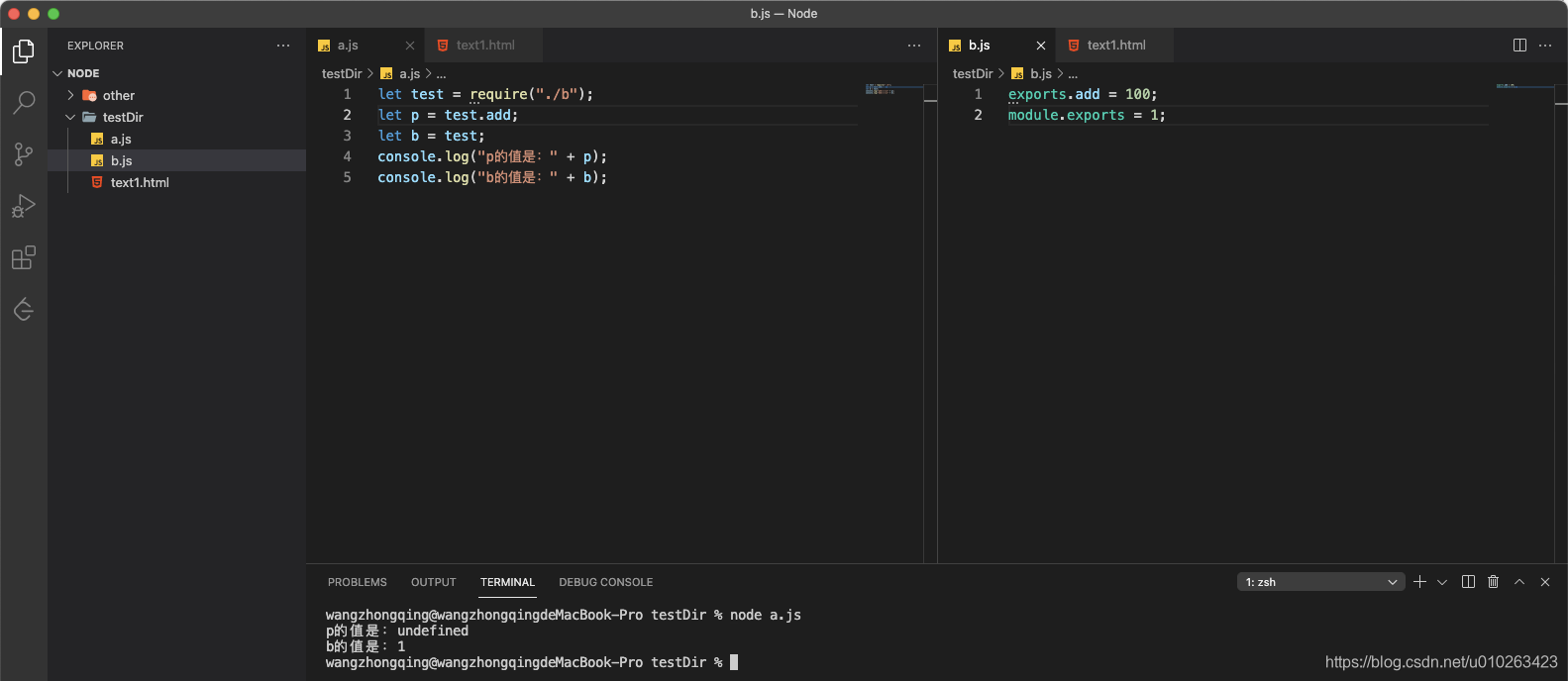This screenshot has height=681, width=1568.
Task: Split the right editor
Action: [x=1519, y=46]
